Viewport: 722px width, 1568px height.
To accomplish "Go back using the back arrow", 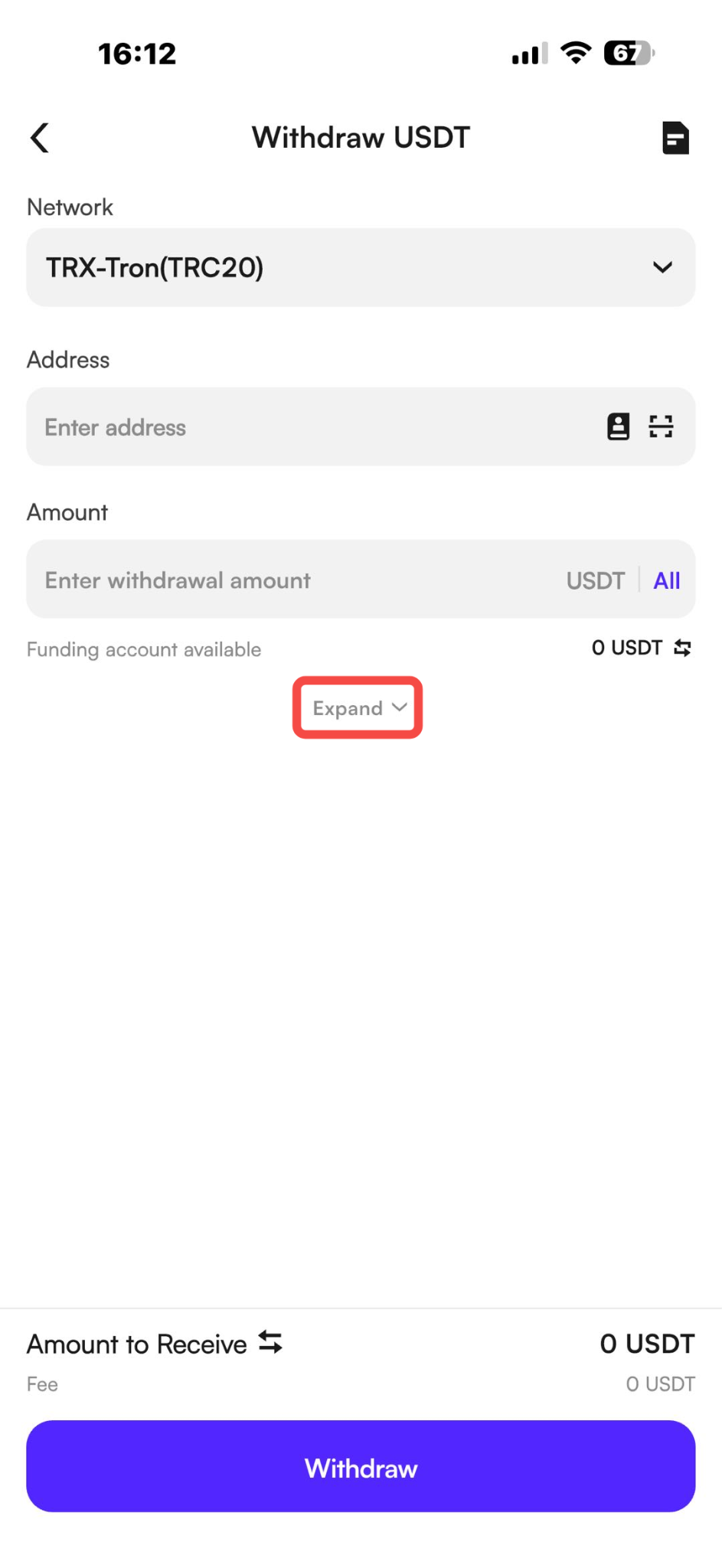I will [40, 138].
